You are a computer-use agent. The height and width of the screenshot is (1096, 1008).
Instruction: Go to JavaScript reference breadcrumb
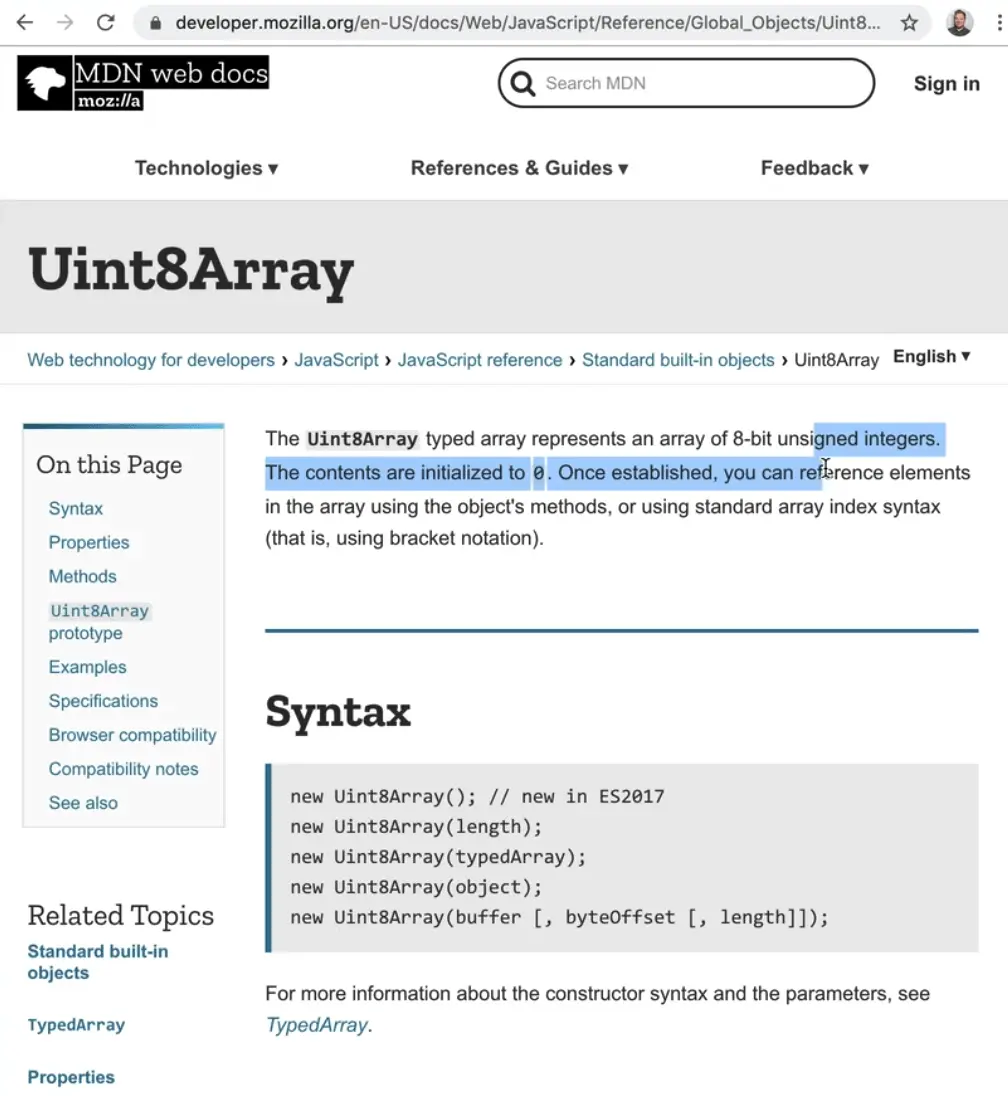[x=480, y=360]
